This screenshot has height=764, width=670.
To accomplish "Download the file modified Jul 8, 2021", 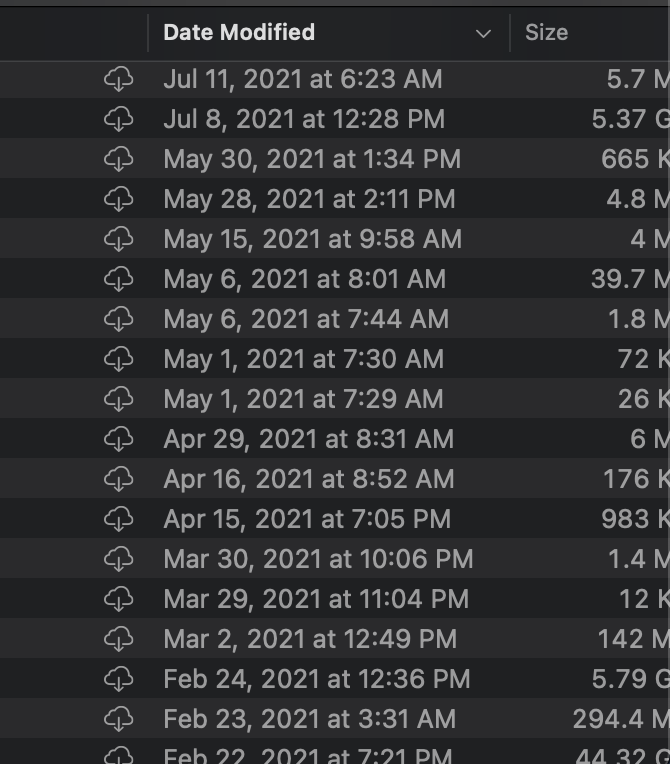I will pos(119,119).
